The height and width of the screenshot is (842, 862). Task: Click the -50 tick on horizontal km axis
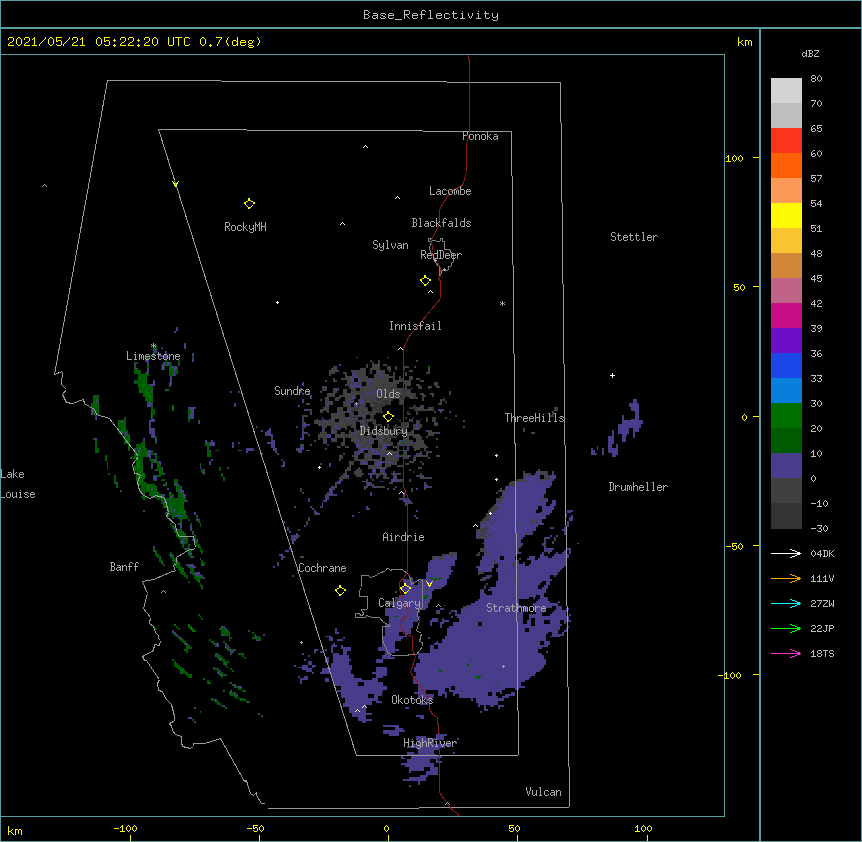coord(255,828)
